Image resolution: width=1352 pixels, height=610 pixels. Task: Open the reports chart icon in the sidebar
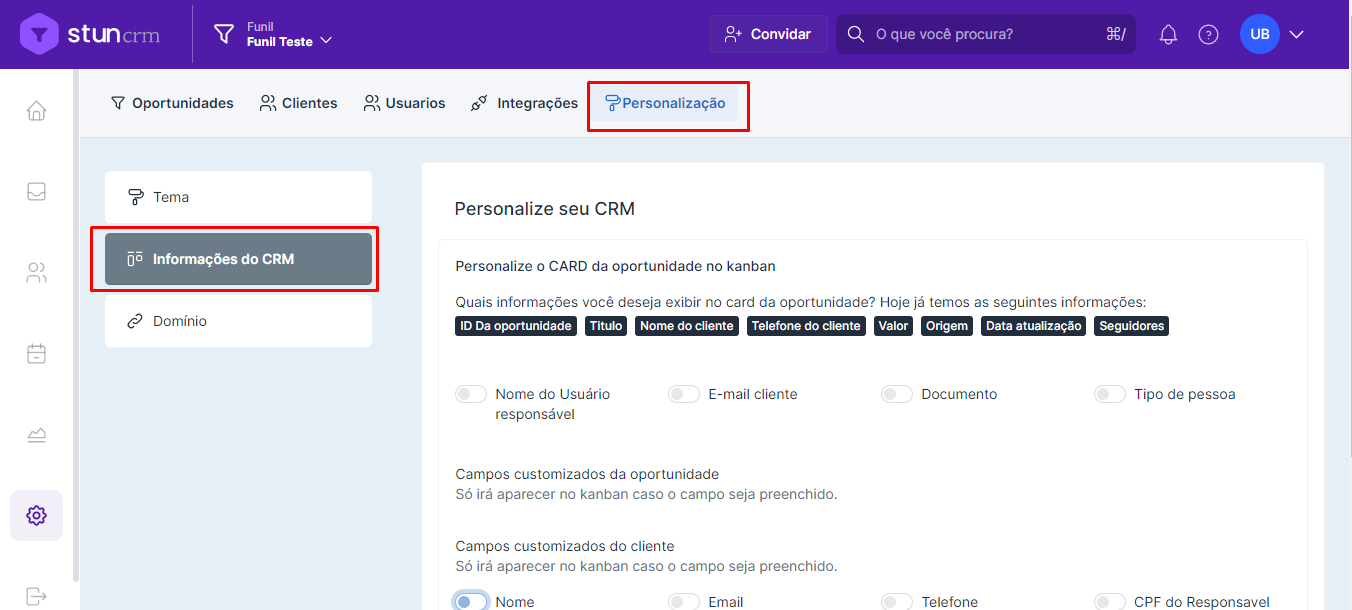point(37,435)
